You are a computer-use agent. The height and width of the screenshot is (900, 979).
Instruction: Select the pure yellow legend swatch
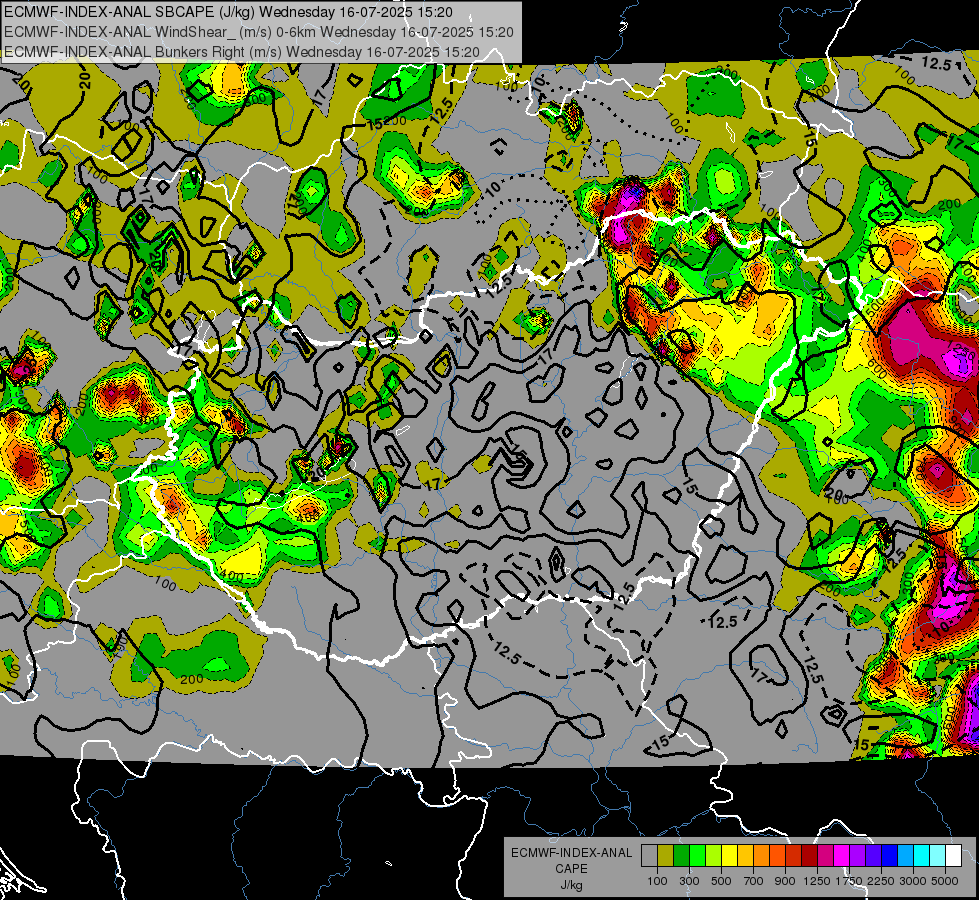(x=729, y=855)
